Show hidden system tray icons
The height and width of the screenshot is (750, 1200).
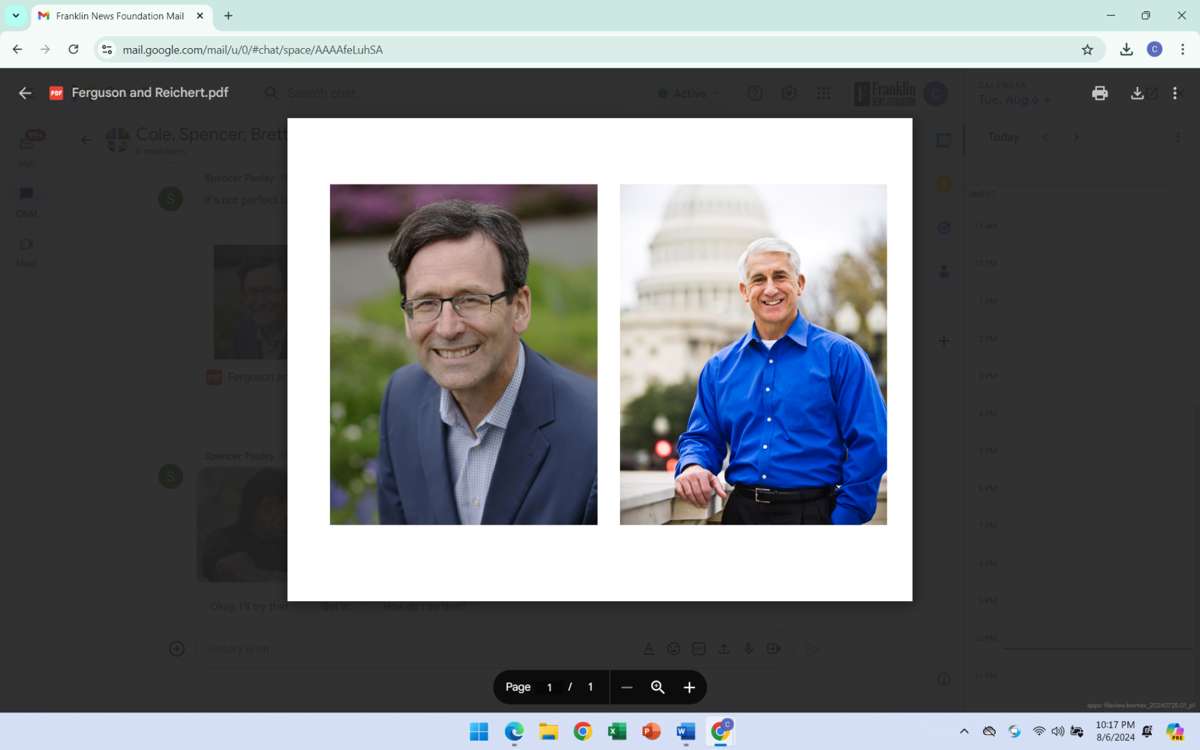(x=964, y=732)
